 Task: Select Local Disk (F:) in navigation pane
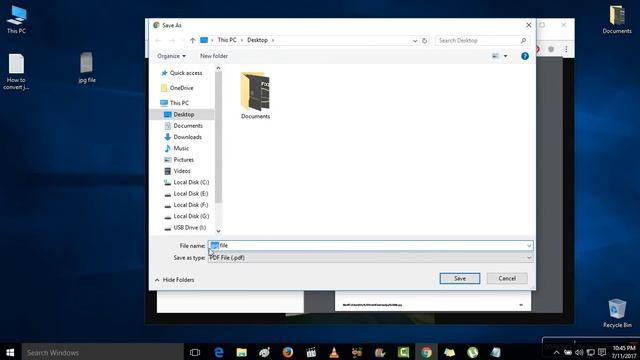[x=186, y=205]
